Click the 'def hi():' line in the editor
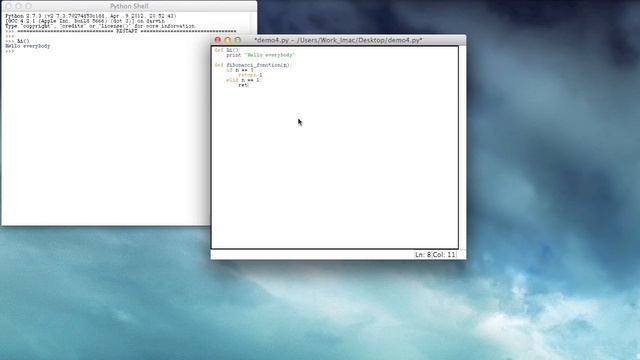Viewport: 640px width, 360px height. pyautogui.click(x=226, y=50)
